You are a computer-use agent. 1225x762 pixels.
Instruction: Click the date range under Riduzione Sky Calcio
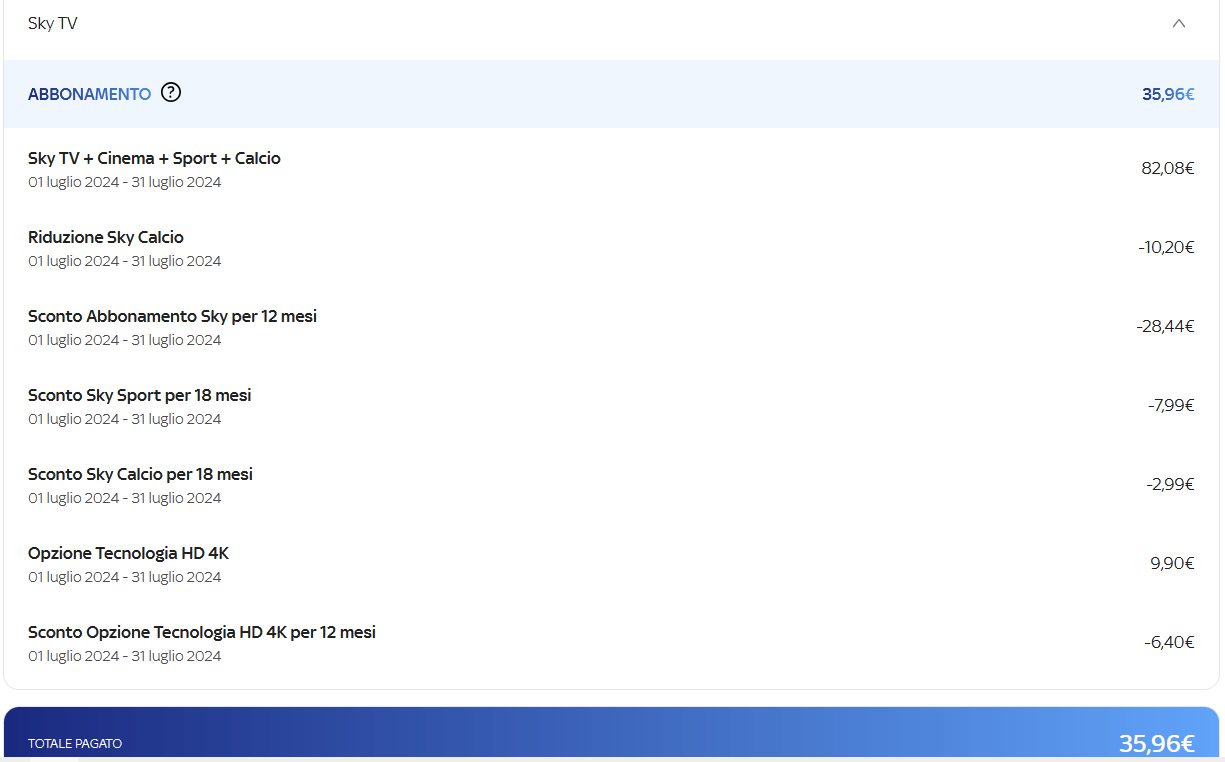125,261
